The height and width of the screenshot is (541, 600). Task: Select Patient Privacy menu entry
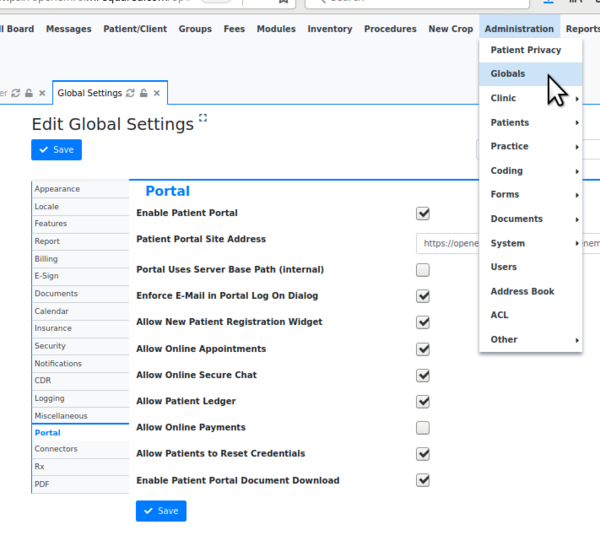pyautogui.click(x=530, y=50)
